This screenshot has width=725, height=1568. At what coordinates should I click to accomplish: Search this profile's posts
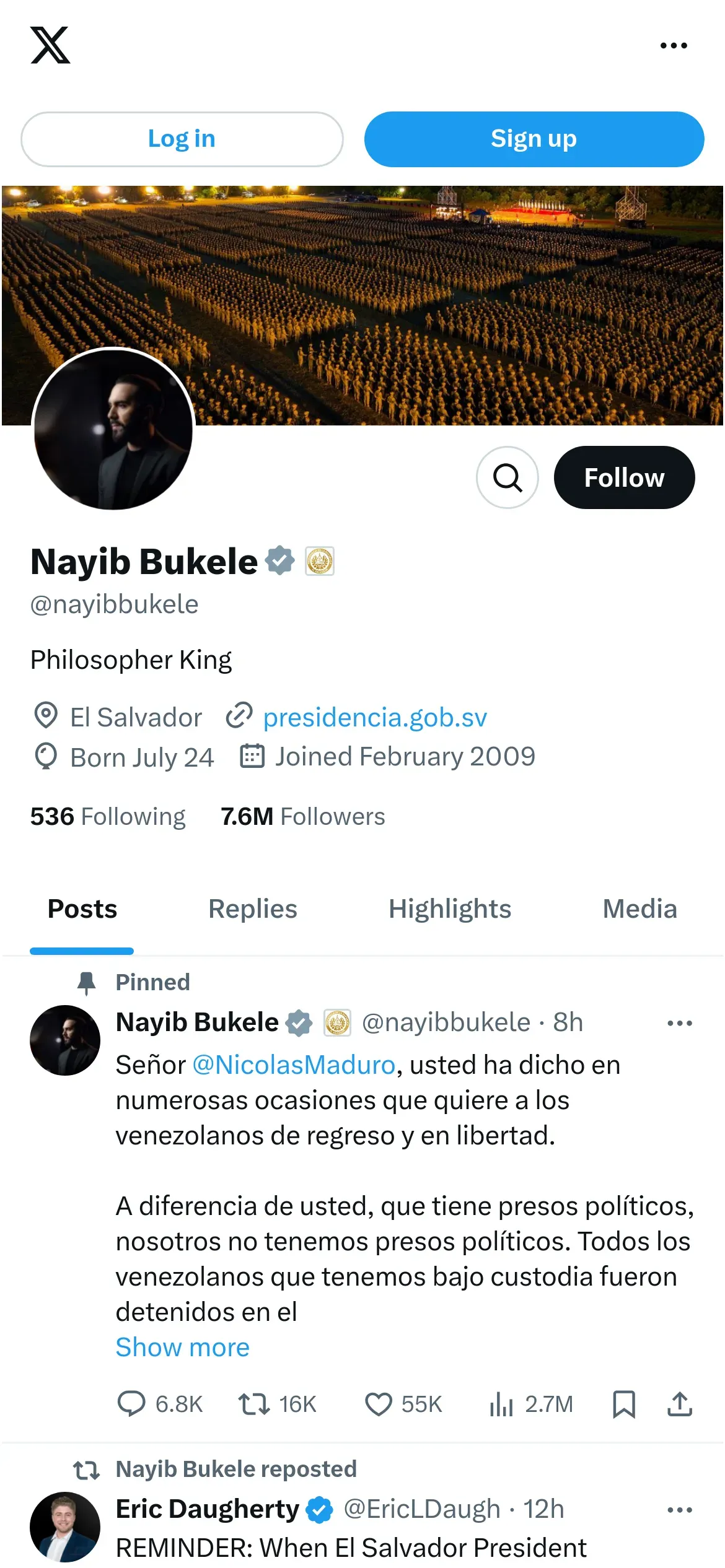(x=507, y=477)
